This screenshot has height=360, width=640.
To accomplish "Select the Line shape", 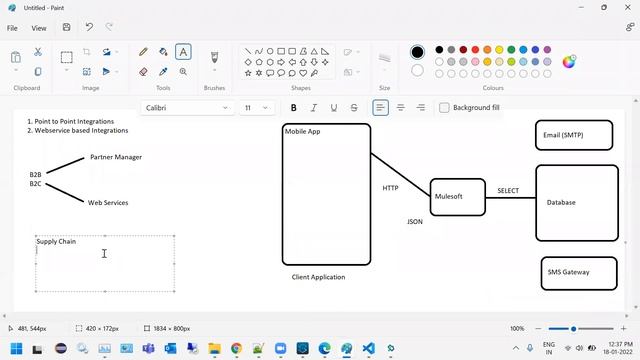I will click(x=248, y=51).
